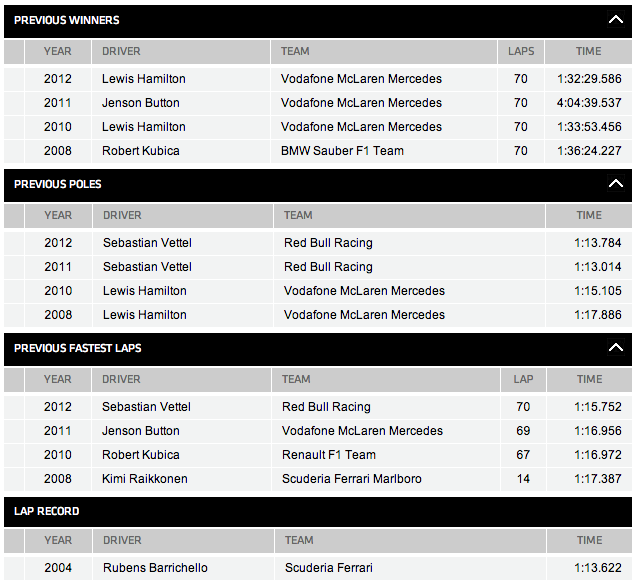Select the Laps column header in Previous Winners

(x=521, y=51)
